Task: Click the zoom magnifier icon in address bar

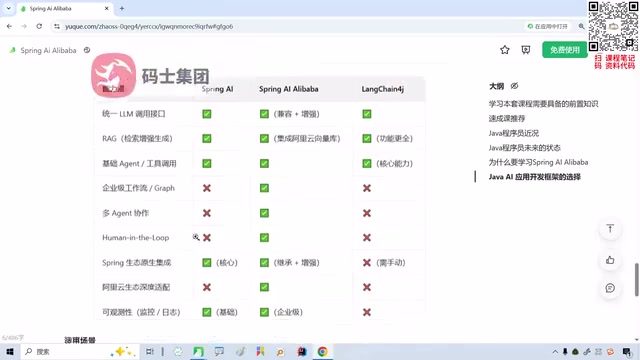Action: click(x=581, y=27)
